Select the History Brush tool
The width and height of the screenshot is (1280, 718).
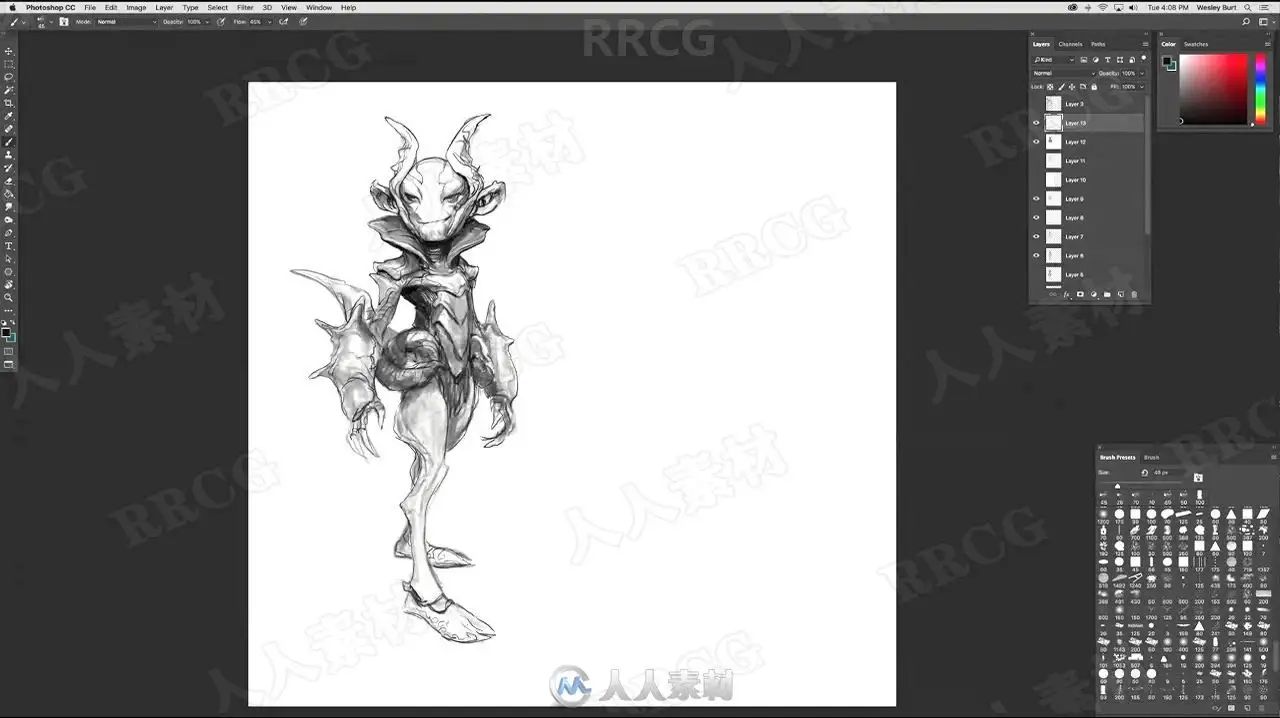(x=9, y=168)
